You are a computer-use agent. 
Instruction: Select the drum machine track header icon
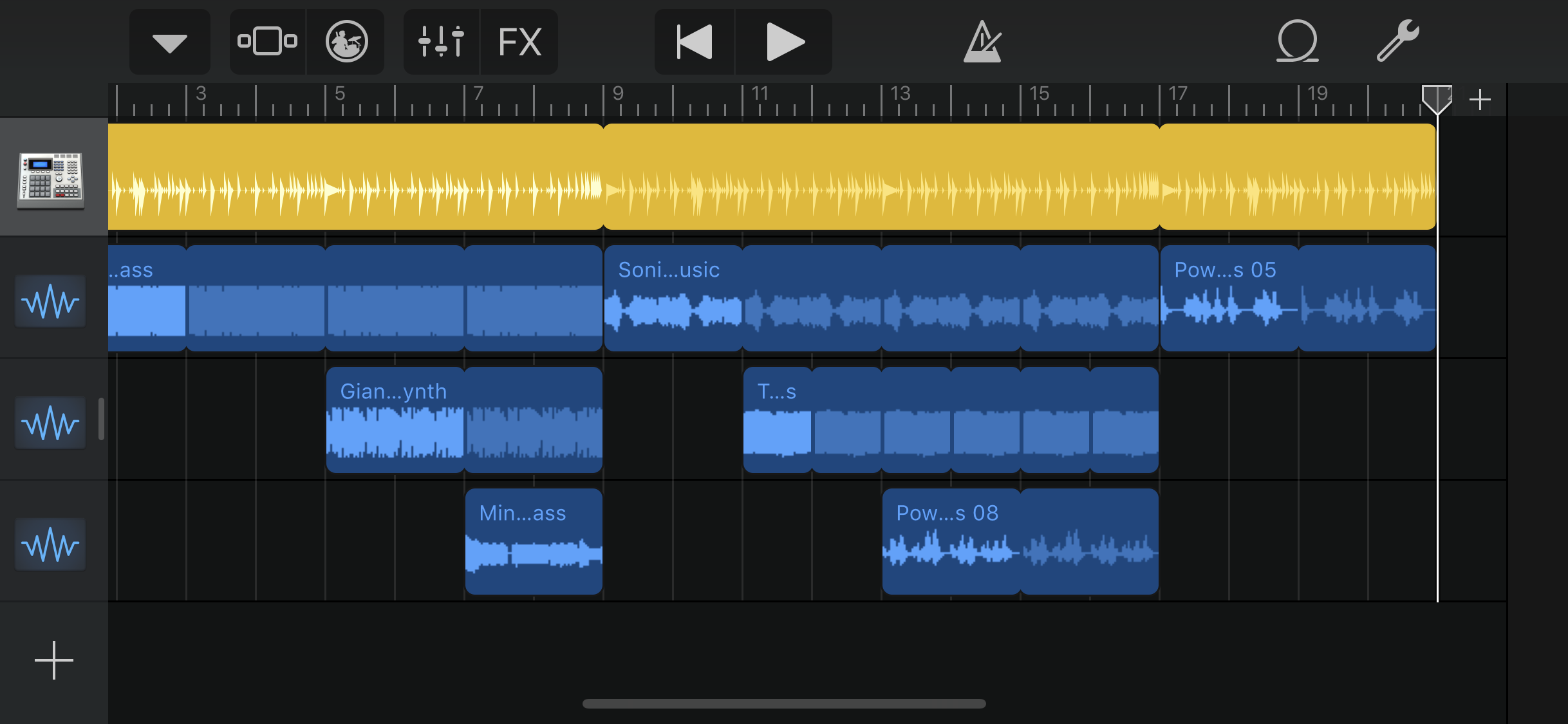(51, 178)
